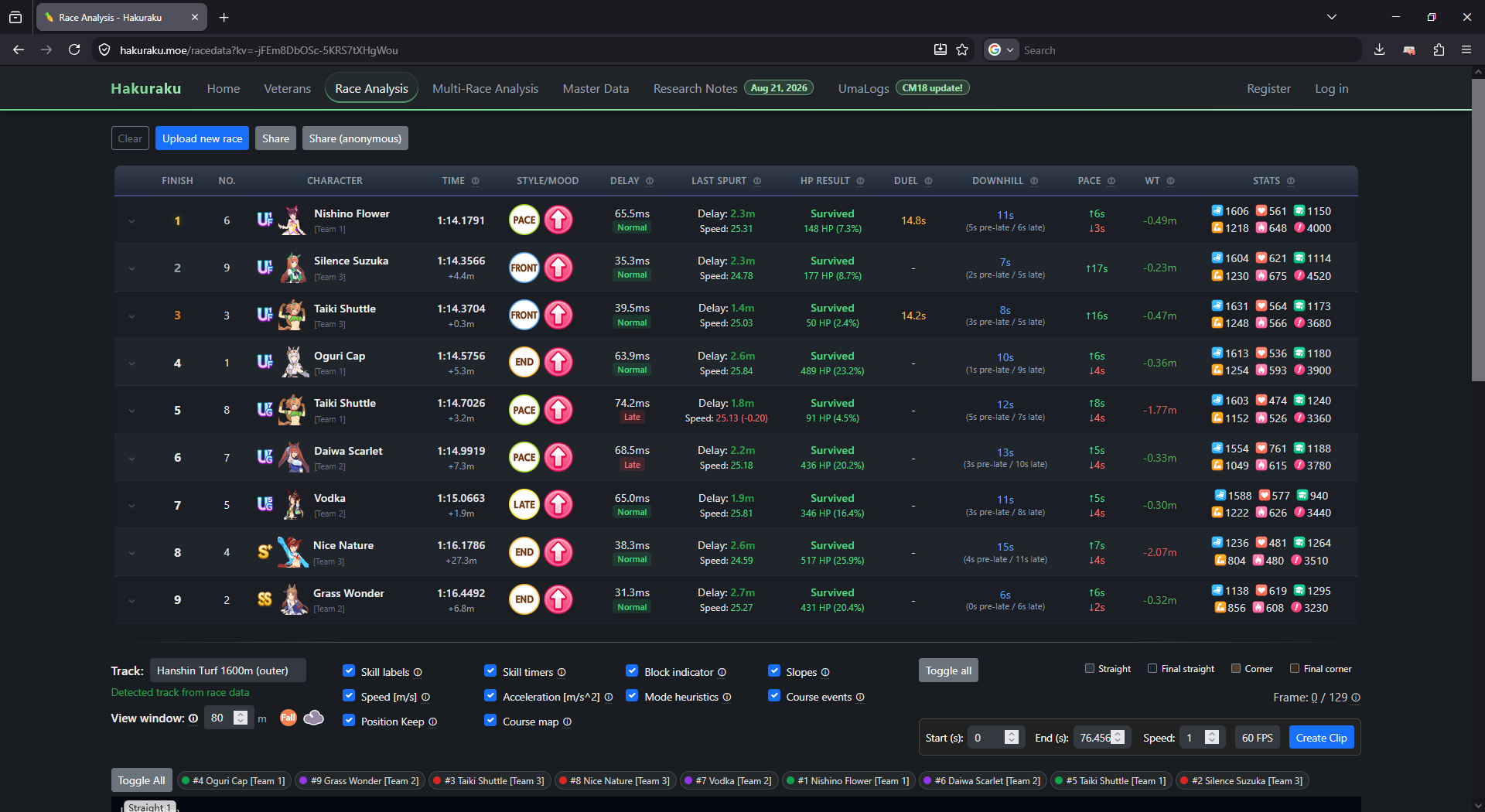Click Nishino Flower's mood arrow icon
The image size is (1485, 812).
[x=558, y=220]
